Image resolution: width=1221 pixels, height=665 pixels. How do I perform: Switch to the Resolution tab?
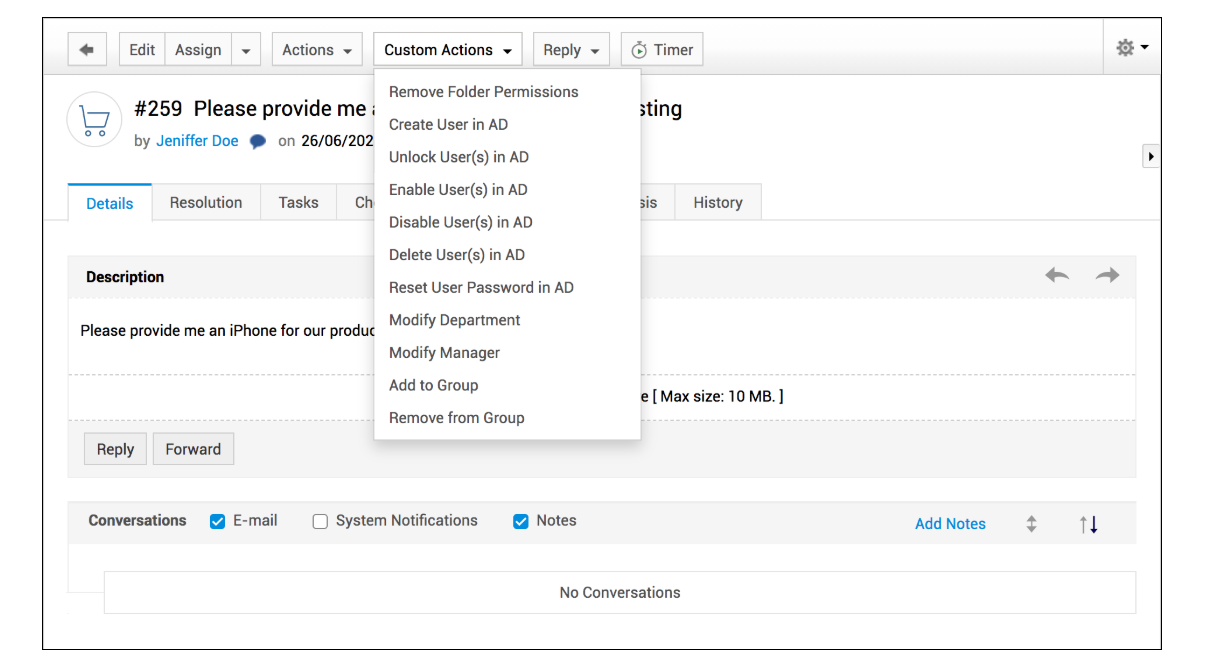tap(206, 202)
